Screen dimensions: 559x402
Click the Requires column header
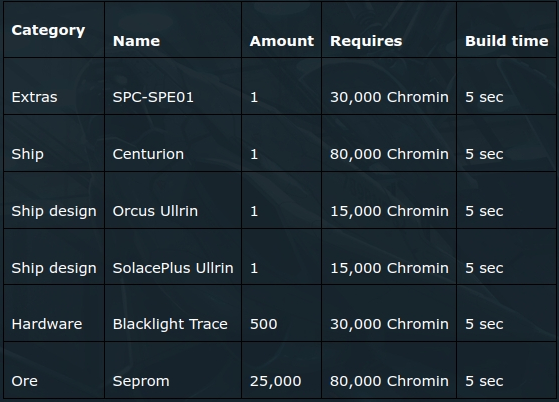coord(366,41)
